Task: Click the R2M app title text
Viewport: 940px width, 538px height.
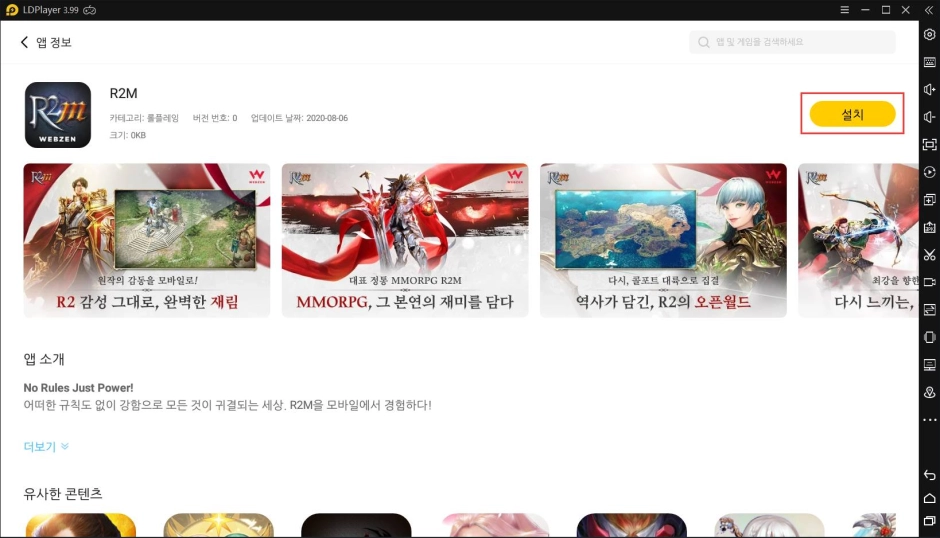Action: point(123,93)
